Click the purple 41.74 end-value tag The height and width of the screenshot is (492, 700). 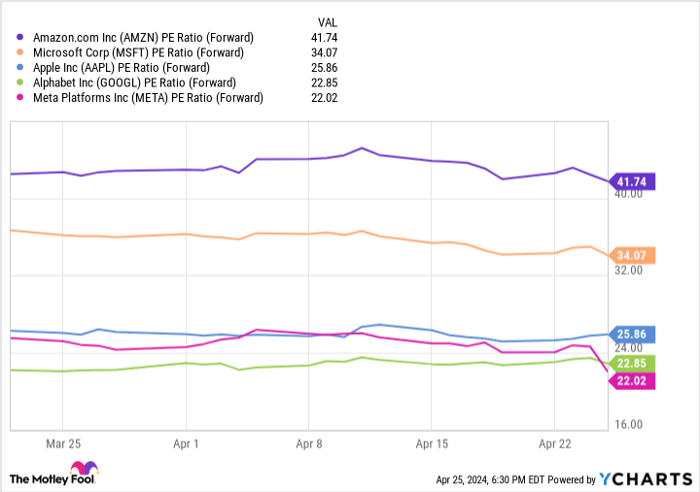[x=633, y=181]
